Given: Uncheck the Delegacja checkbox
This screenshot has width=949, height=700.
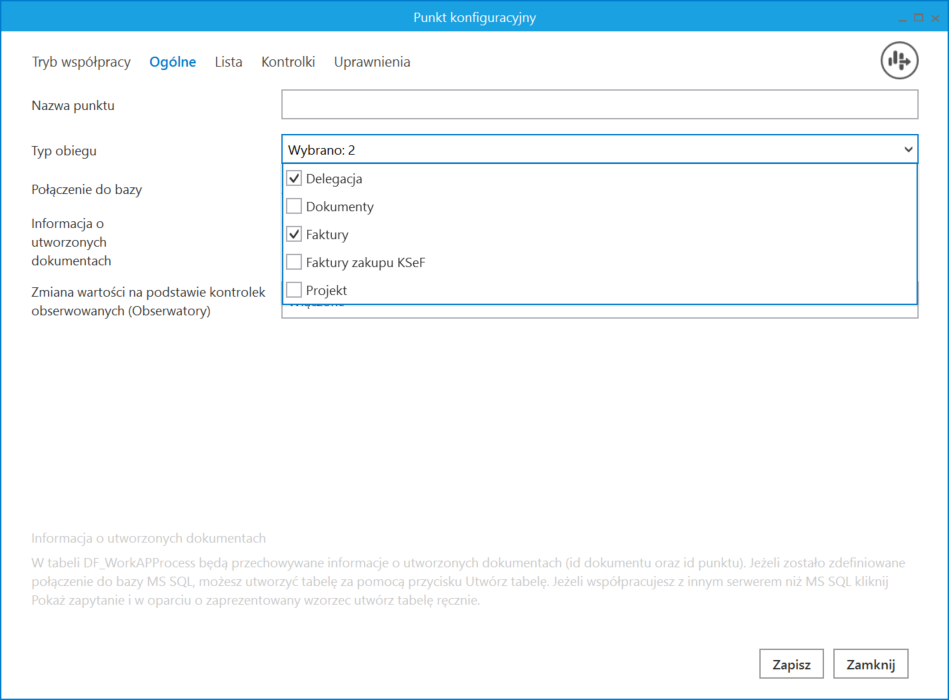Looking at the screenshot, I should coord(294,179).
